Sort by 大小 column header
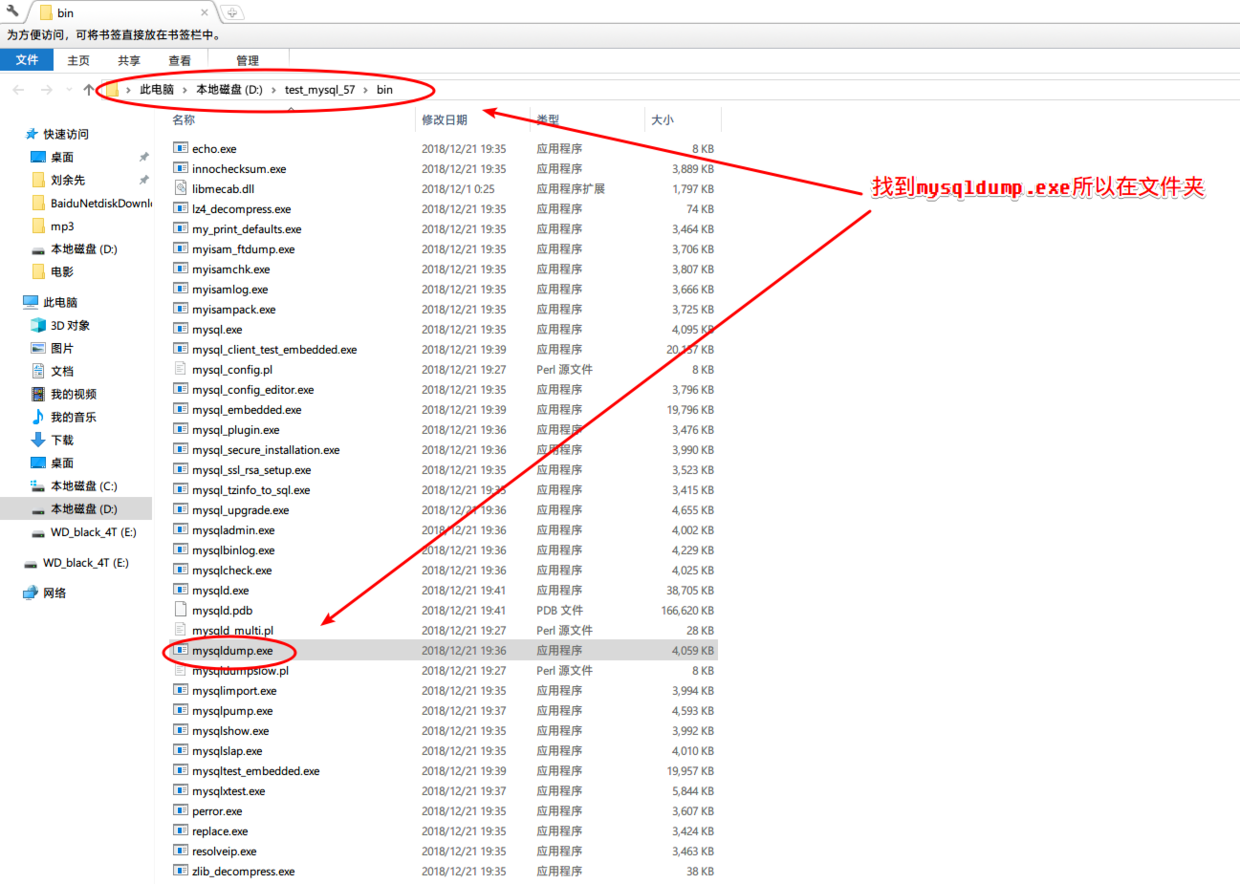The height and width of the screenshot is (884, 1240). tap(662, 120)
